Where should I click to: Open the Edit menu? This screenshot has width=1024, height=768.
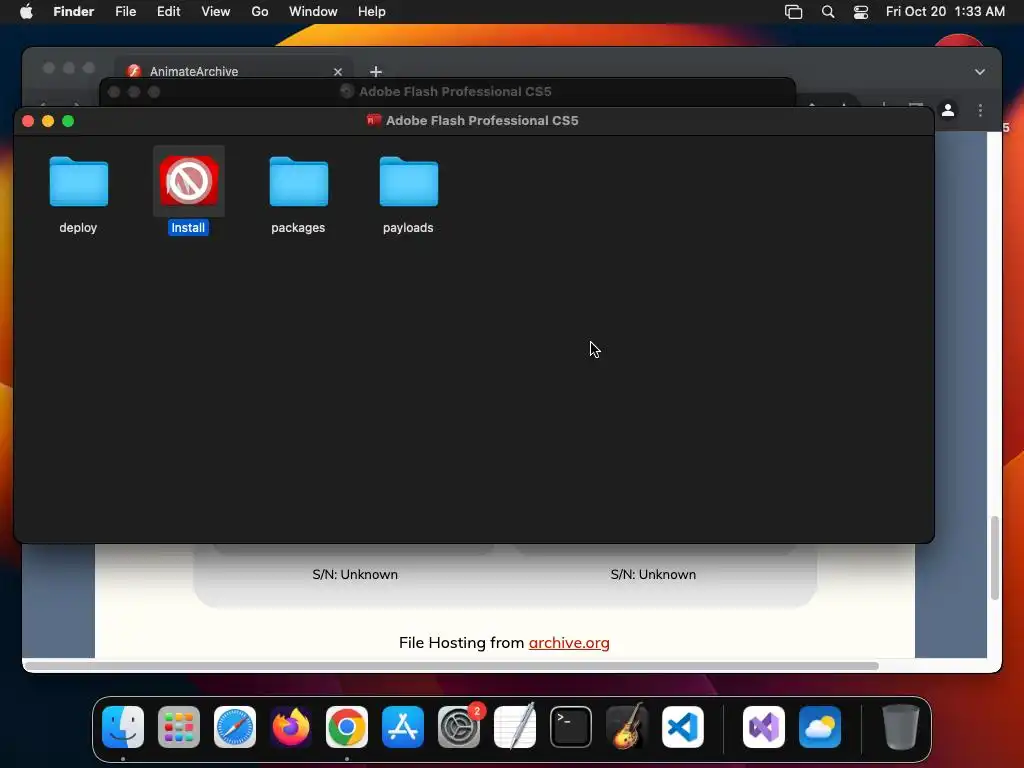tap(168, 12)
